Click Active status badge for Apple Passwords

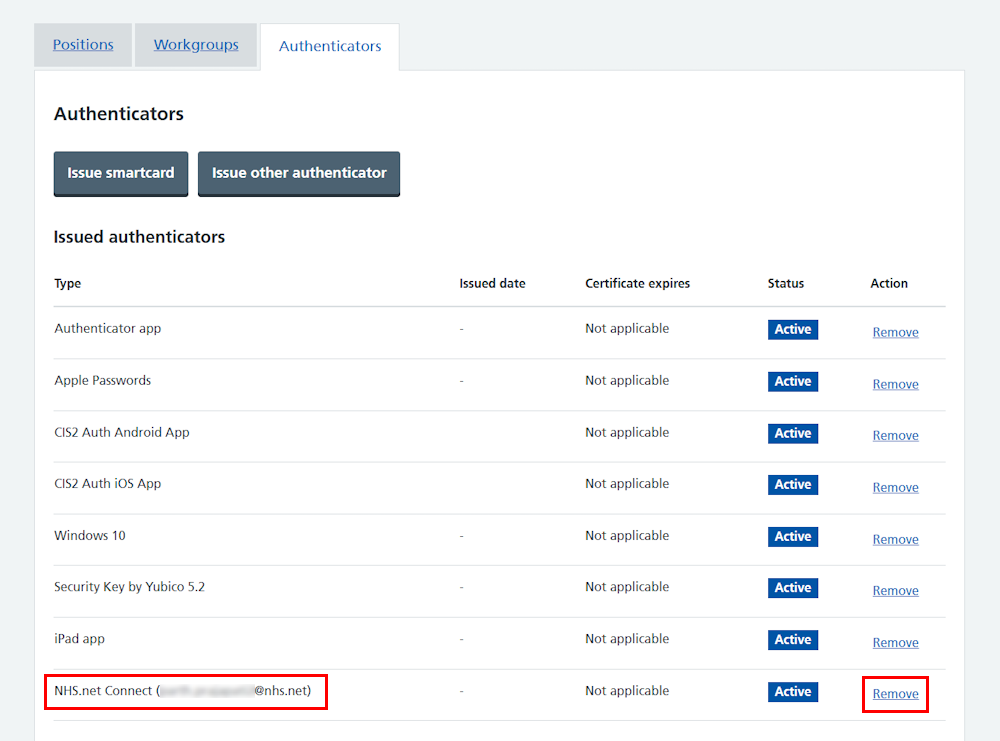coord(793,381)
